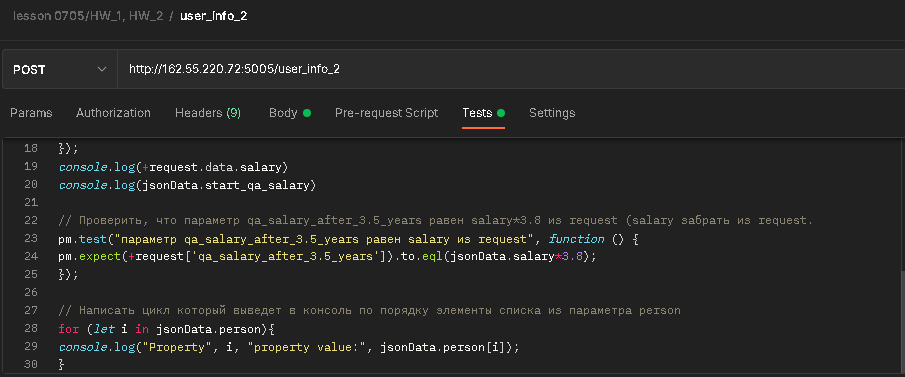Click line number 28 in the gutter
Screen dimensions: 905x377
pyautogui.click(x=31, y=329)
